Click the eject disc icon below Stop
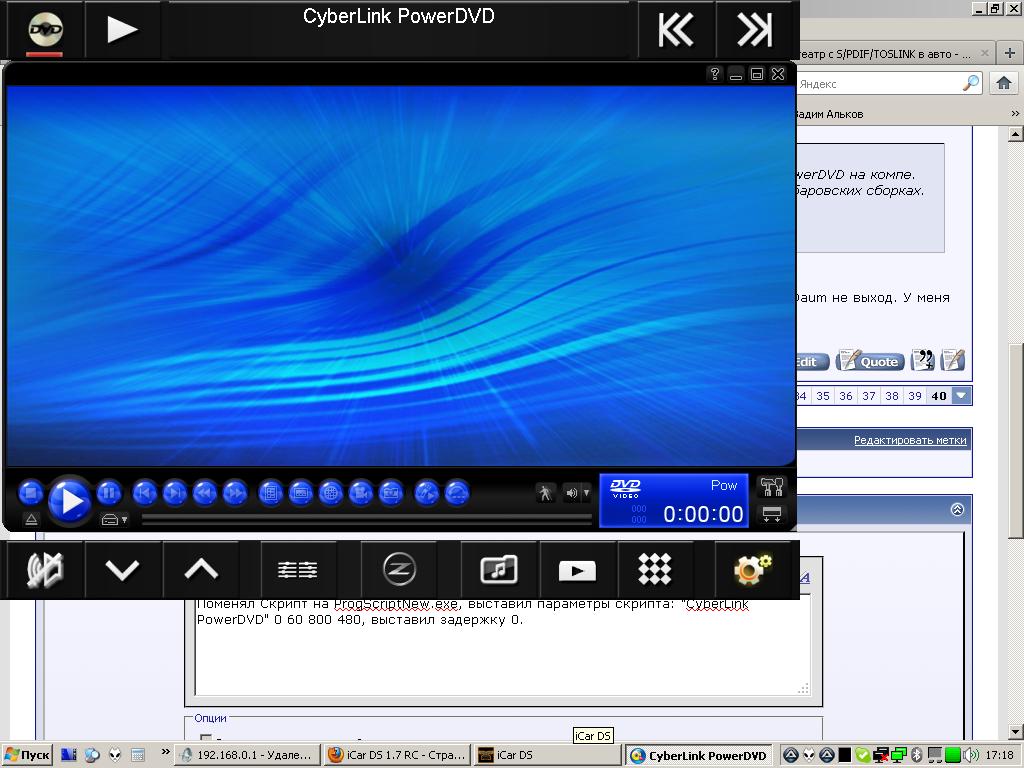The image size is (1024, 768). coord(31,520)
